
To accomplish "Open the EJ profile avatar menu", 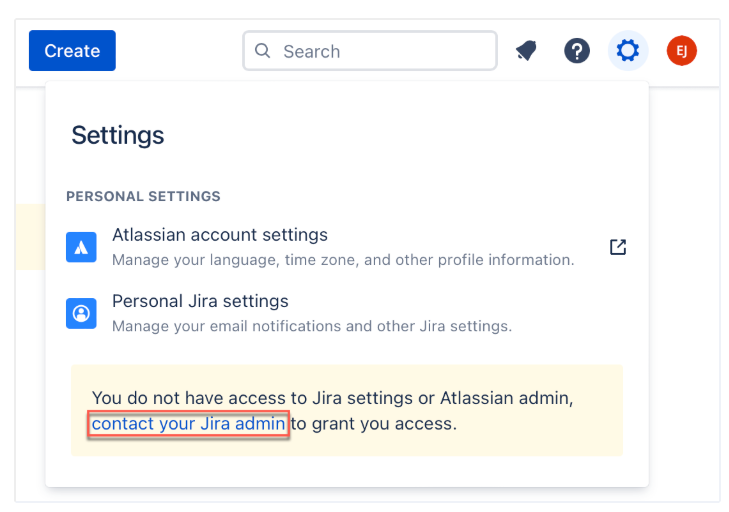I will (682, 51).
